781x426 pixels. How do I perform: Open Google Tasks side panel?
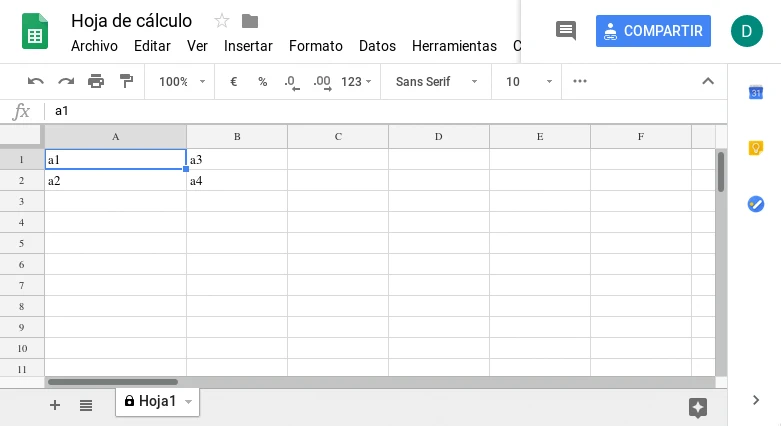756,204
